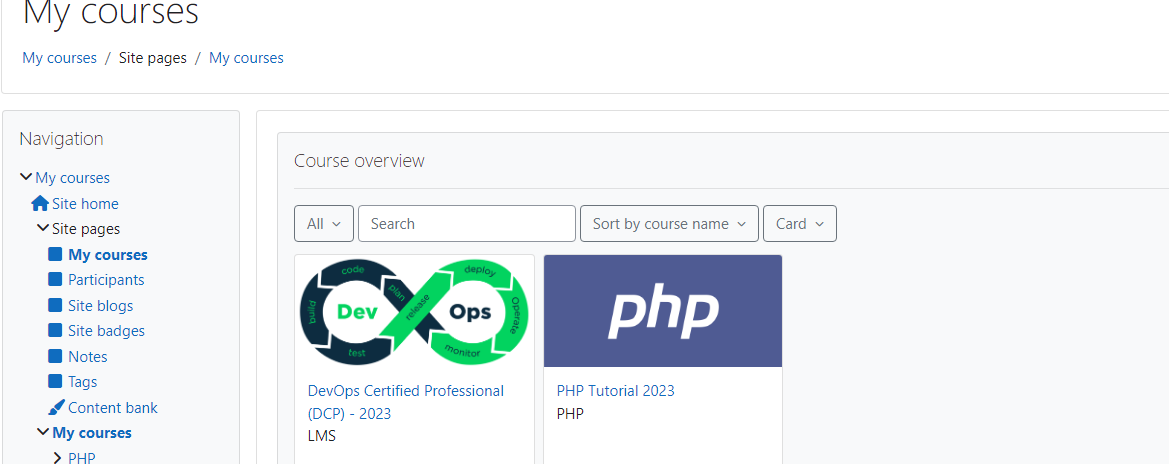Screen dimensions: 1169x464
Task: Open the Card view dropdown
Action: [799, 224]
